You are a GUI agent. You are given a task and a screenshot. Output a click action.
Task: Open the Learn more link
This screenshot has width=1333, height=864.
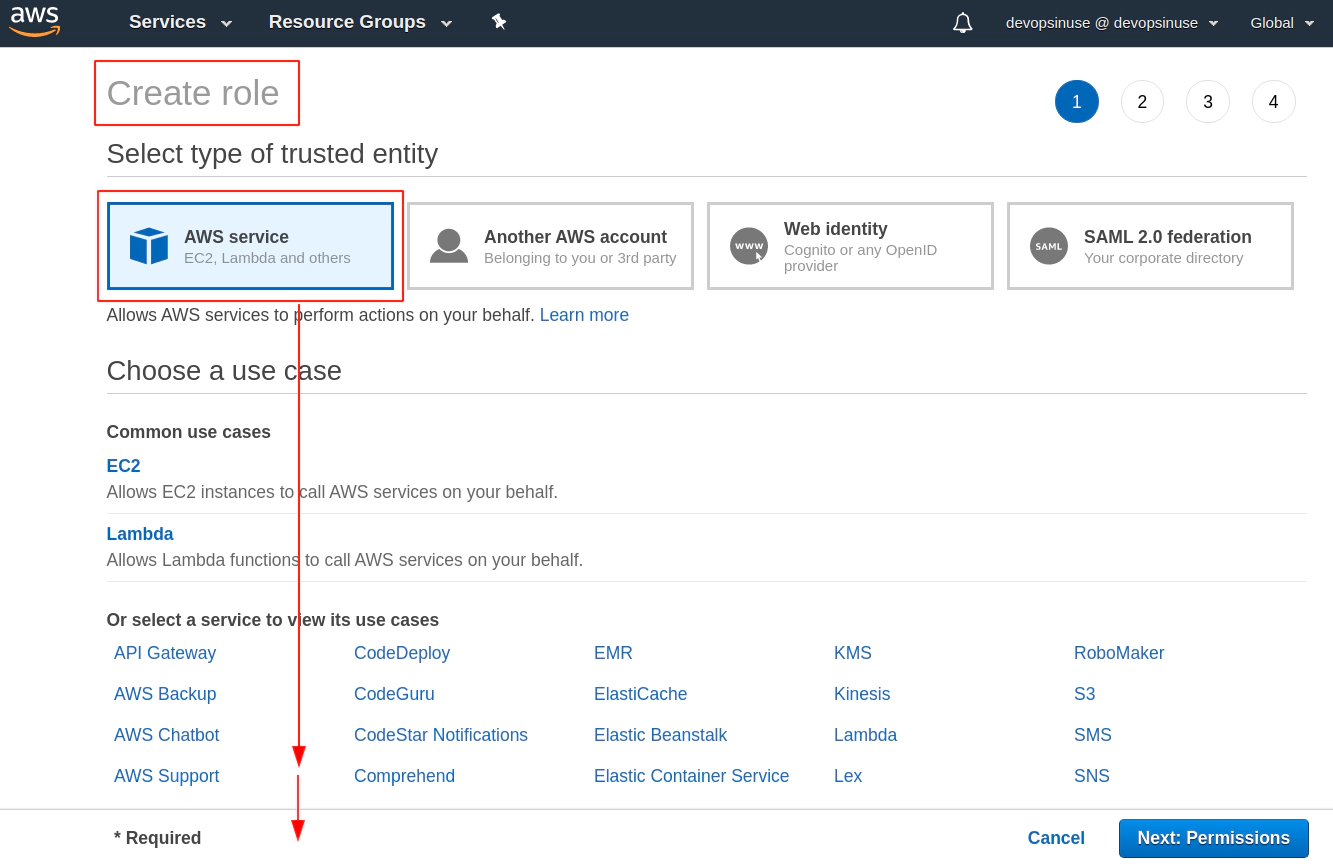click(584, 315)
